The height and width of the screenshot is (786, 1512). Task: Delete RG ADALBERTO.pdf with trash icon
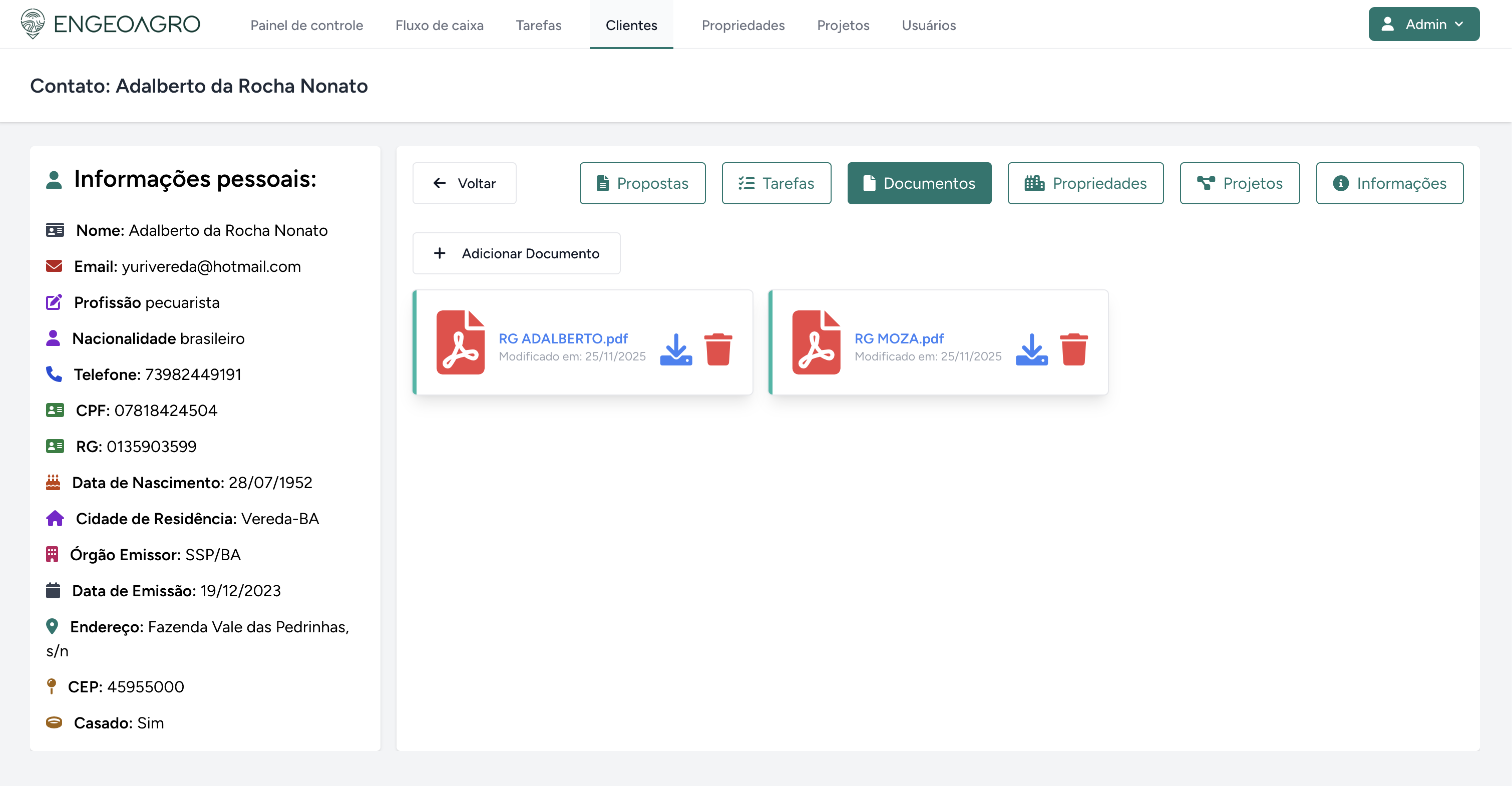(x=718, y=349)
